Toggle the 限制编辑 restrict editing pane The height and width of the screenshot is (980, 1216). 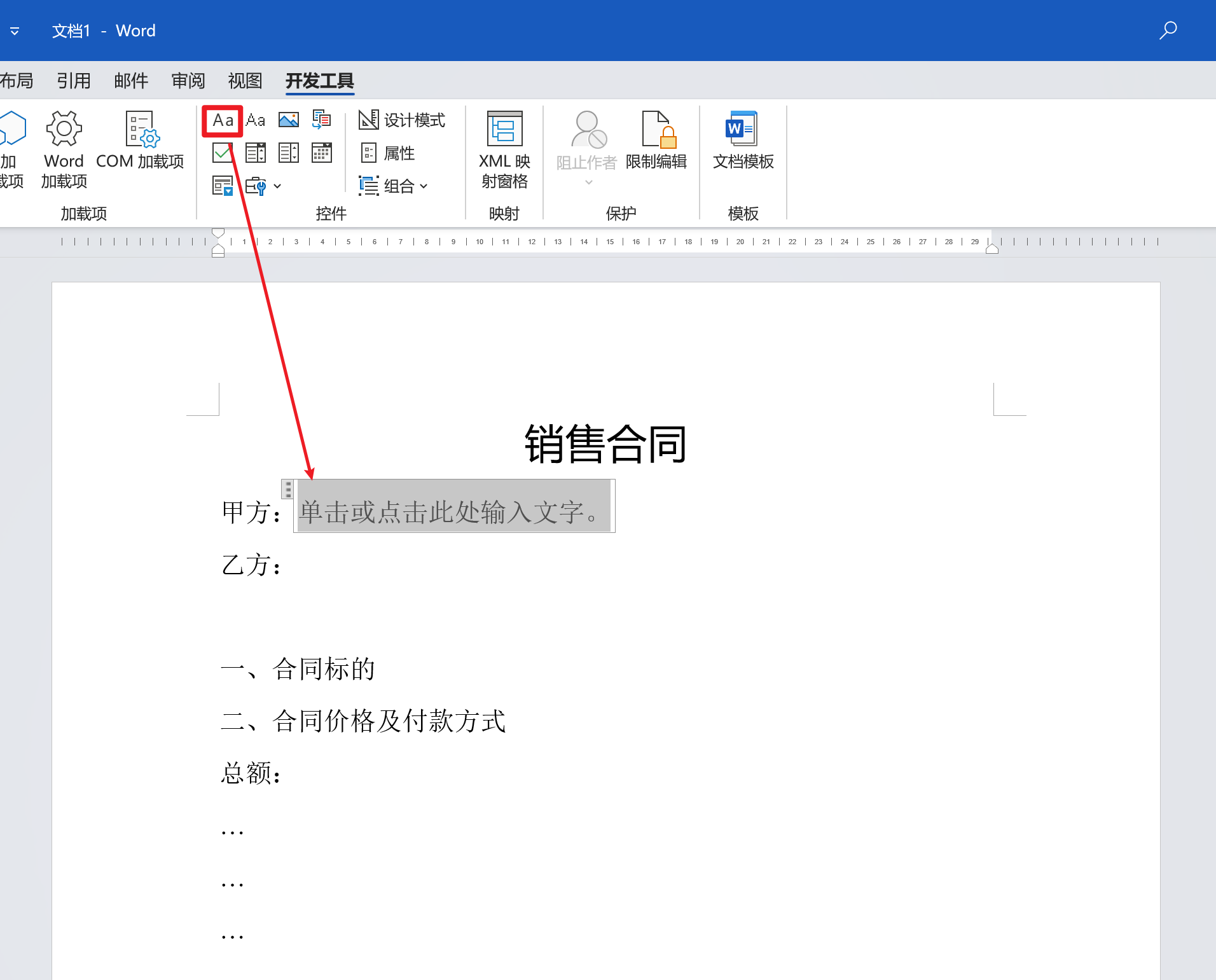(x=656, y=141)
